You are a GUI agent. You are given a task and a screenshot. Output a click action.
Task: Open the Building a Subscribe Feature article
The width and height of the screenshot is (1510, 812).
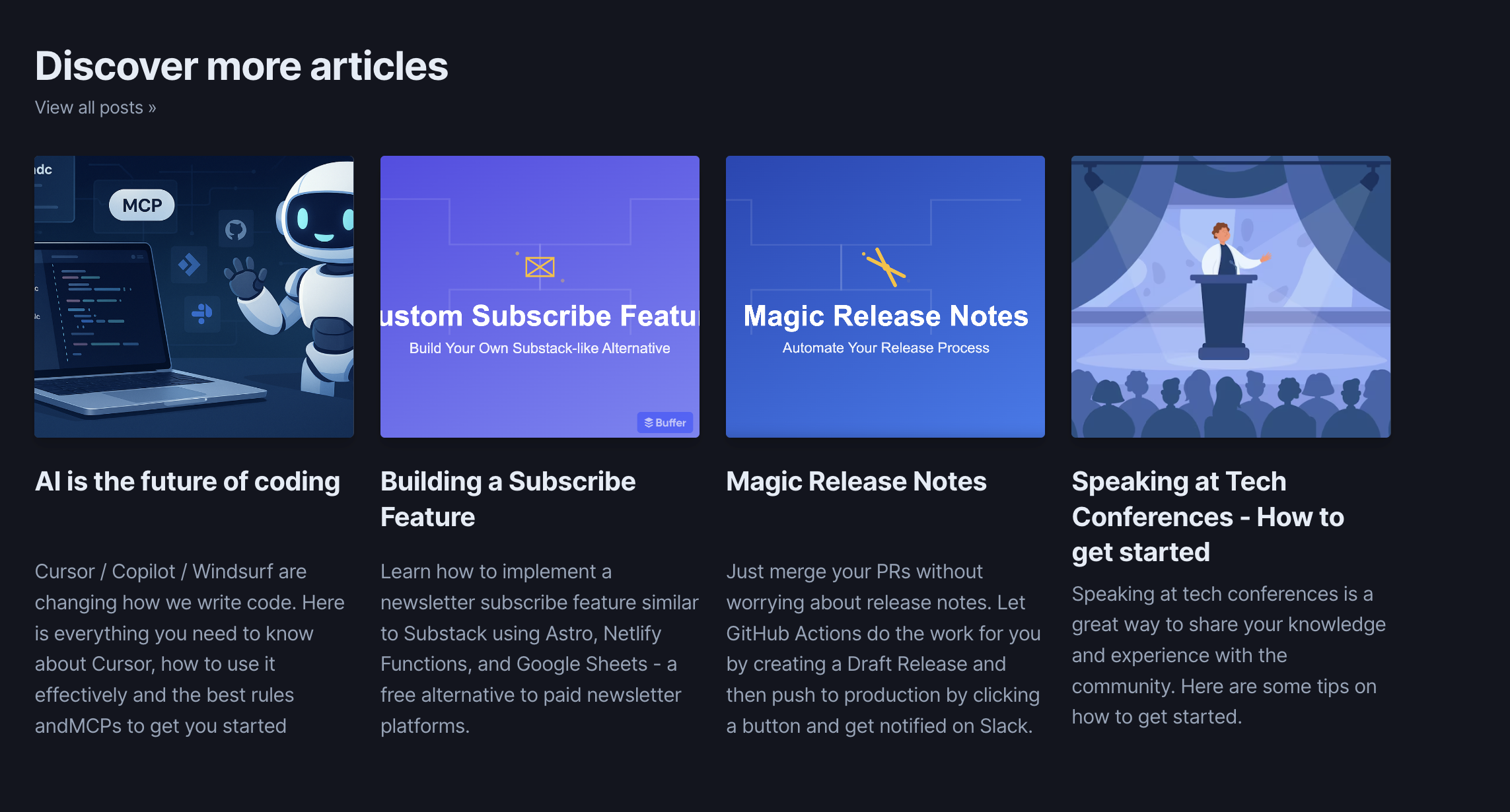507,498
